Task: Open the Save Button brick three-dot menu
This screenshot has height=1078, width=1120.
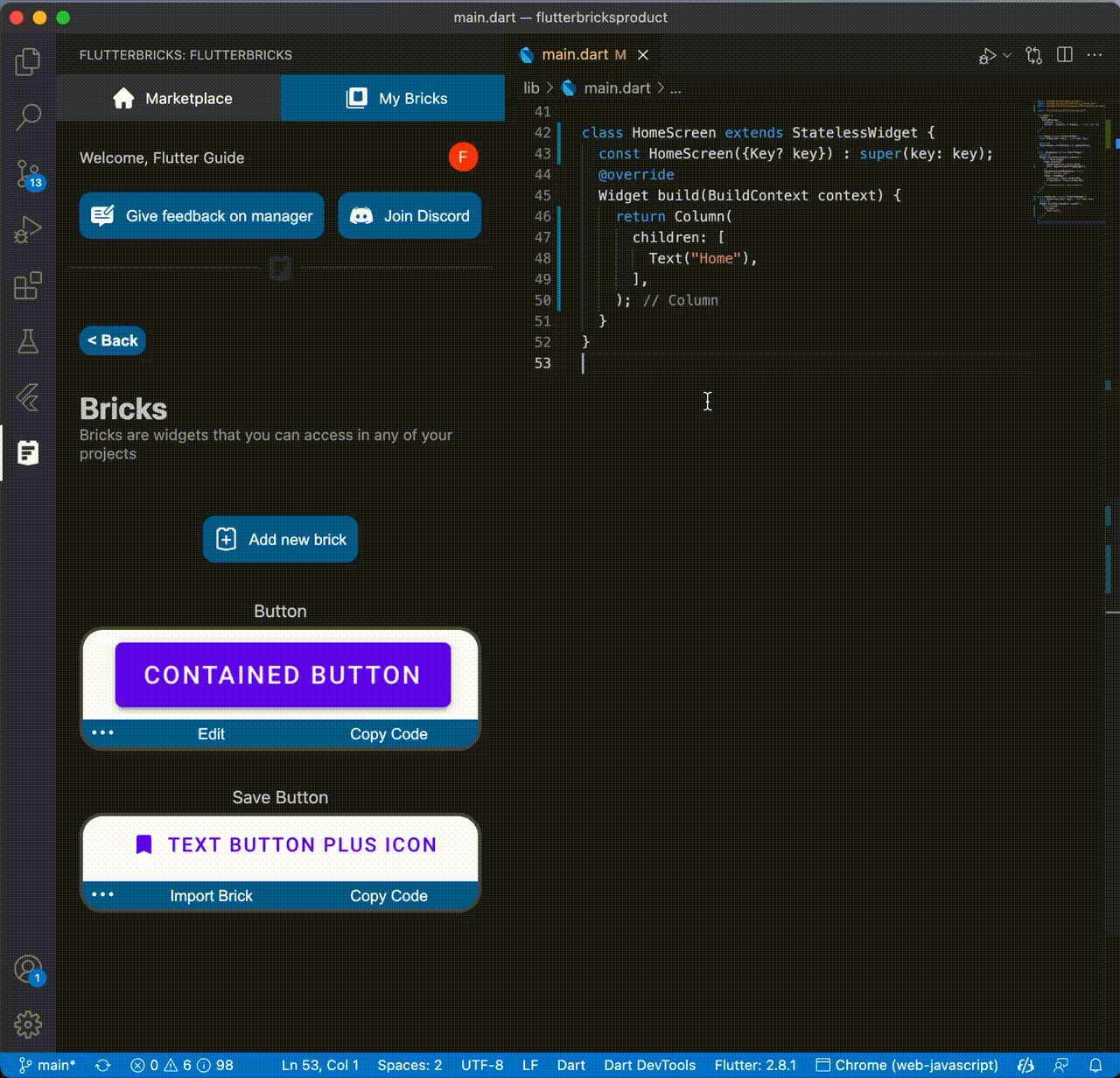Action: click(102, 894)
